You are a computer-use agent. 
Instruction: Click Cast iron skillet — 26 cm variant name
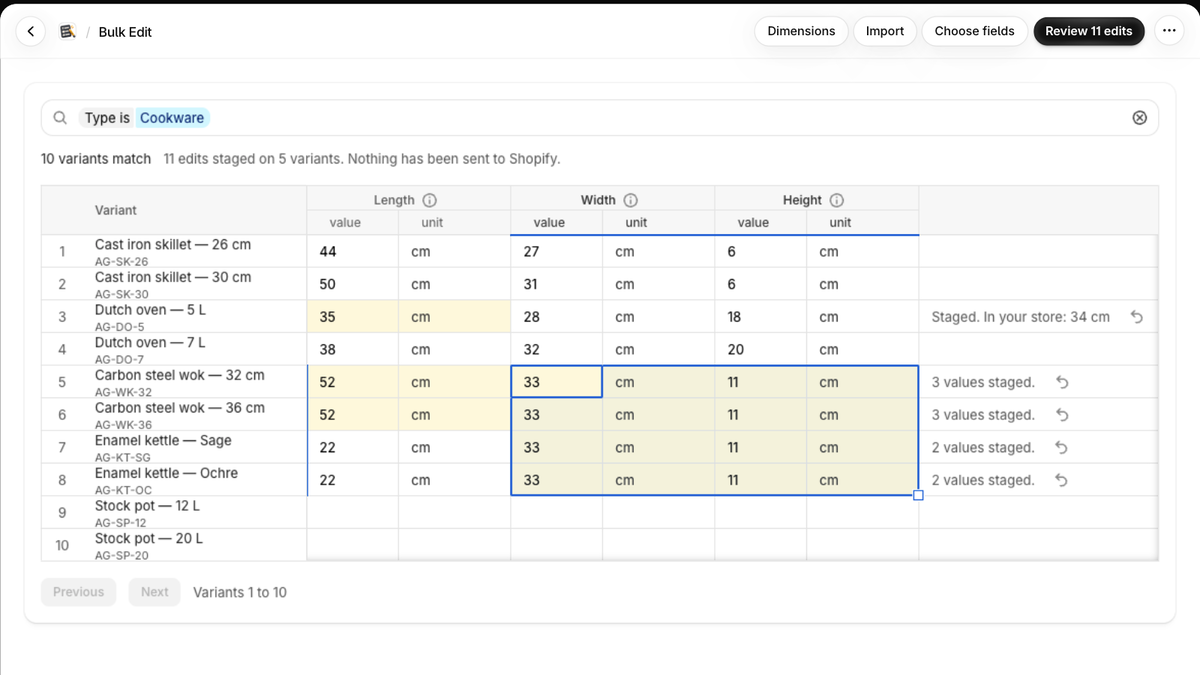pyautogui.click(x=173, y=244)
